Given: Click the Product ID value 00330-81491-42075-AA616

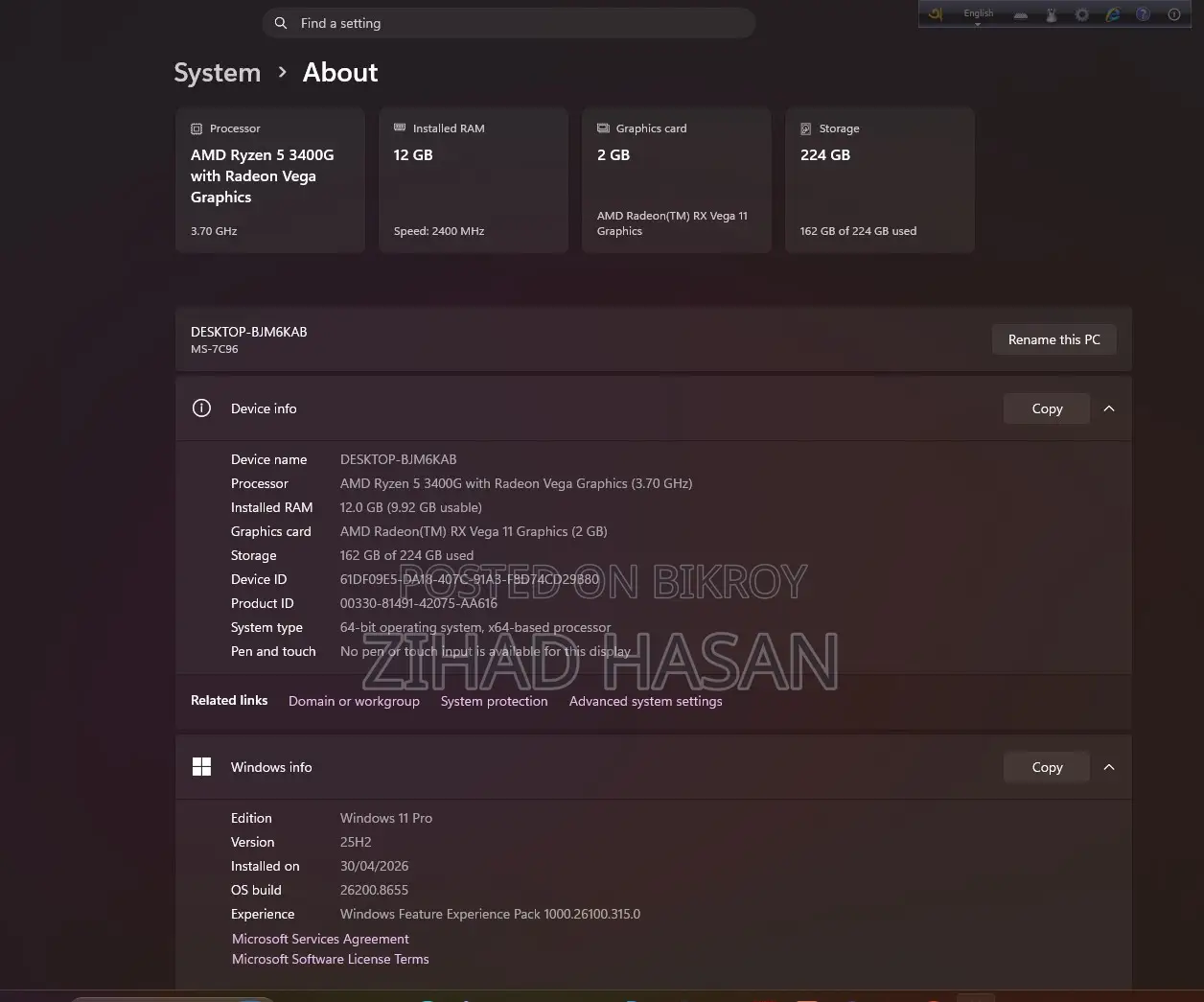Looking at the screenshot, I should coord(419,603).
